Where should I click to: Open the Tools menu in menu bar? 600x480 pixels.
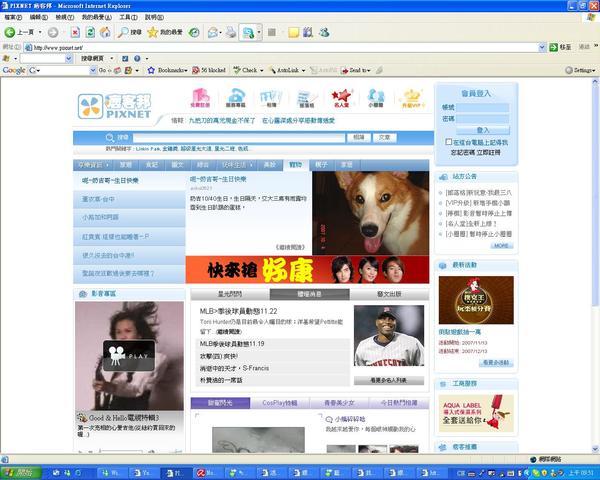[128, 17]
